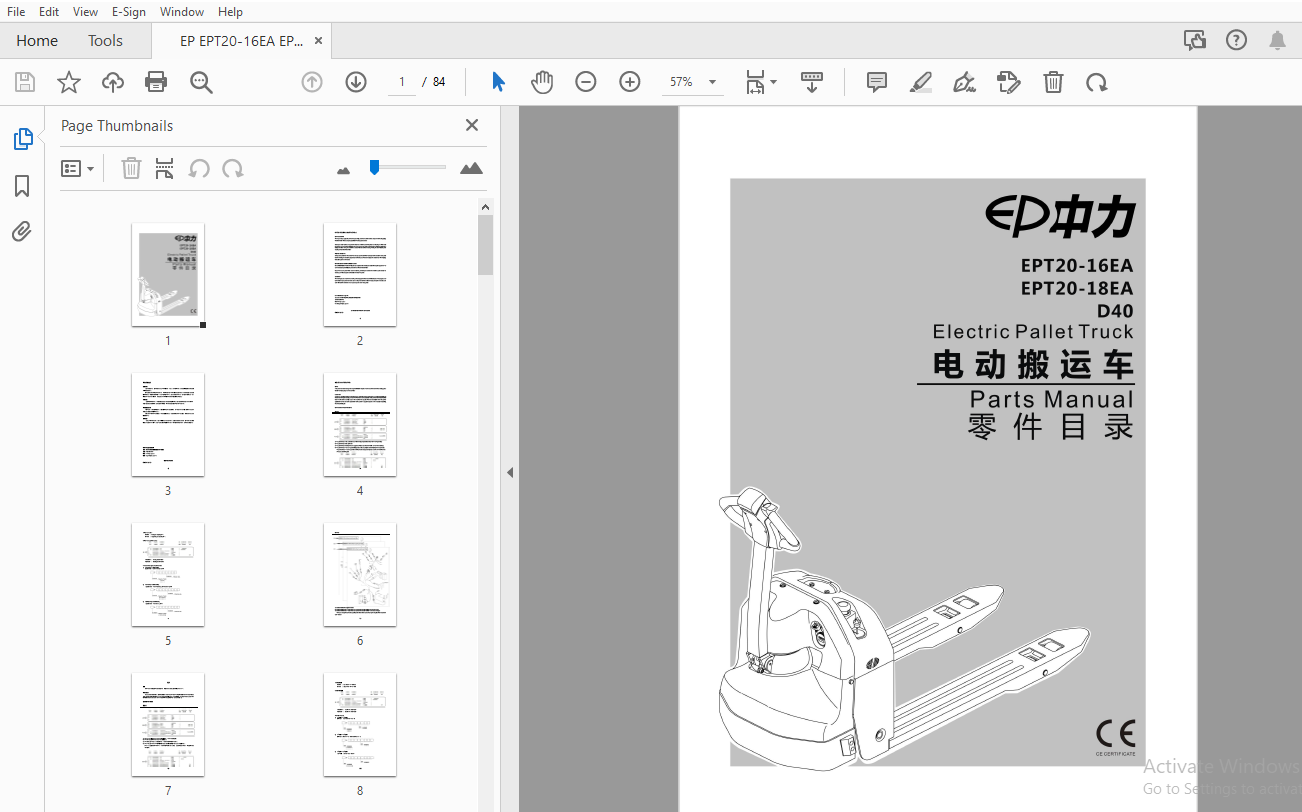The image size is (1302, 812).
Task: Enlarge thumbnails large mountain icon
Action: click(x=471, y=168)
